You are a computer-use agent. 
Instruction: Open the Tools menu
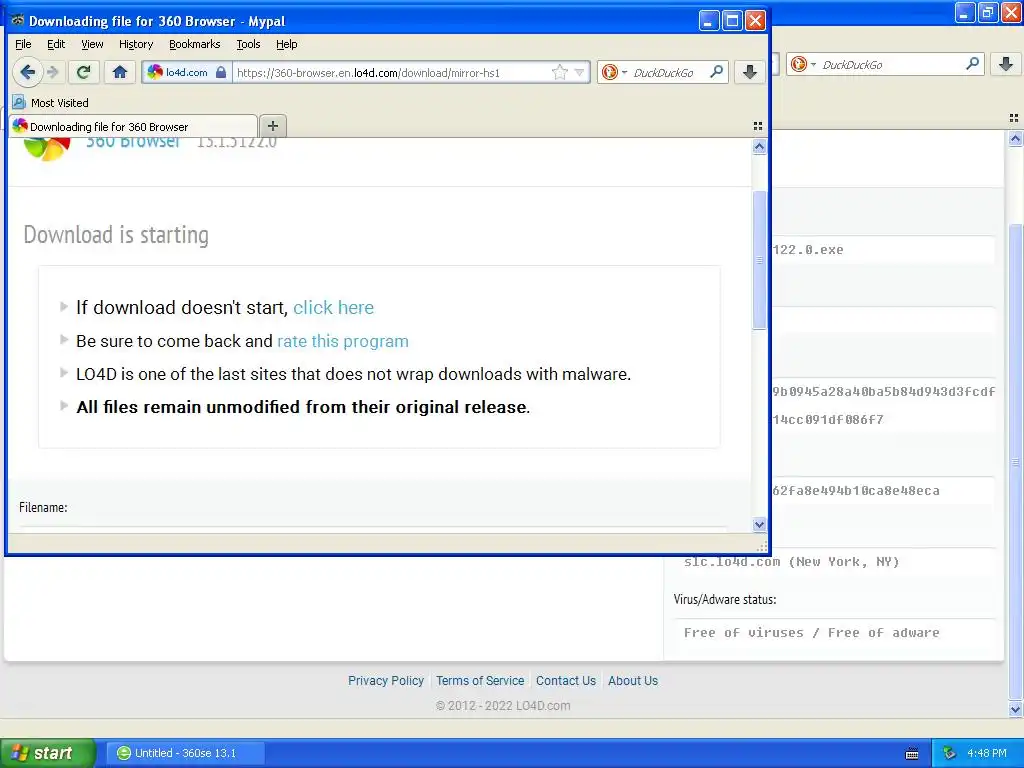(x=248, y=44)
